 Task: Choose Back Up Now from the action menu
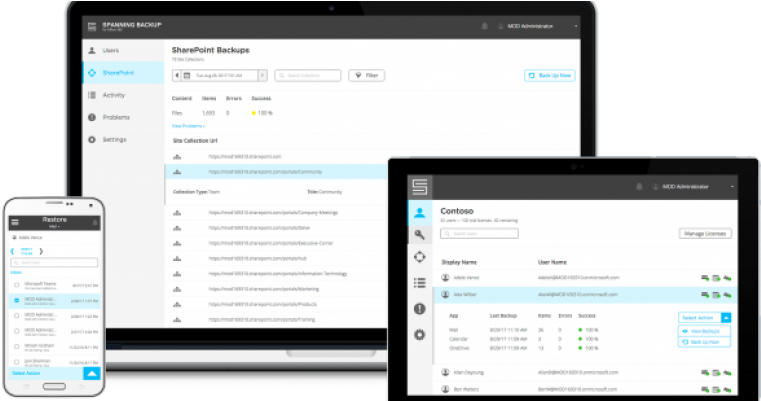[x=704, y=342]
